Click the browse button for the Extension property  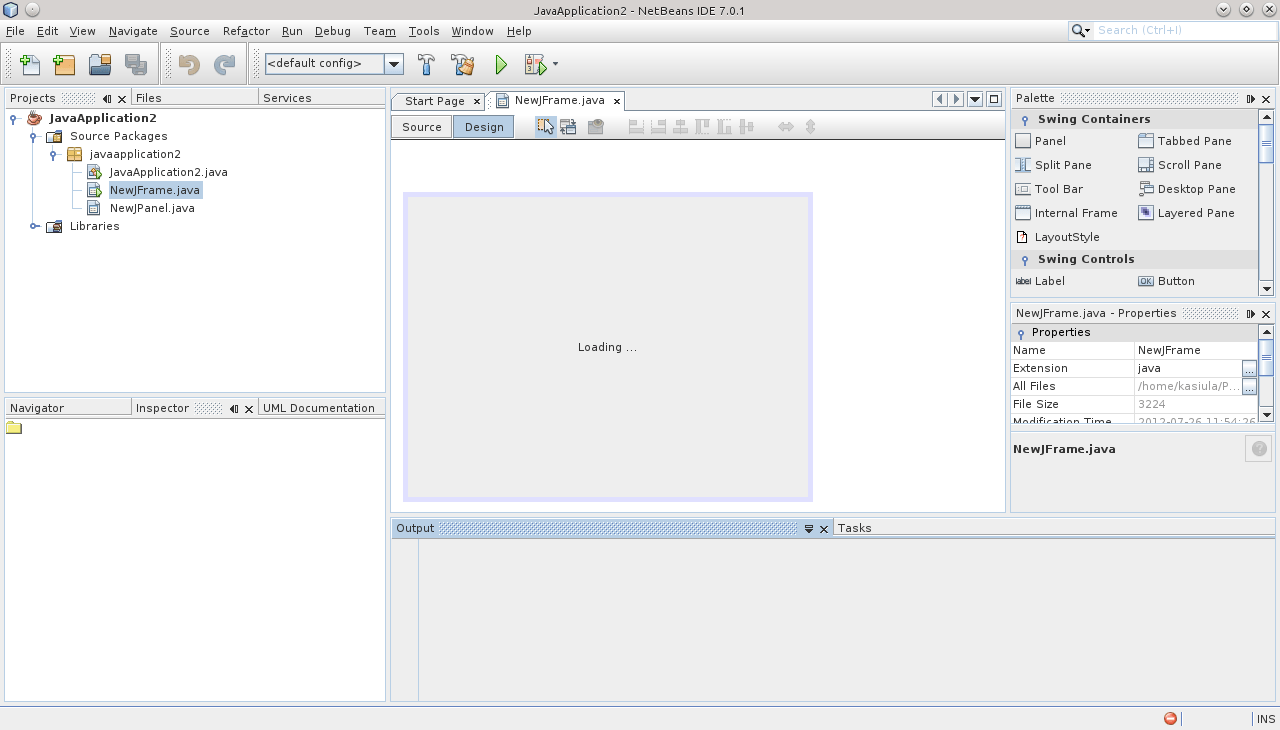(x=1249, y=368)
